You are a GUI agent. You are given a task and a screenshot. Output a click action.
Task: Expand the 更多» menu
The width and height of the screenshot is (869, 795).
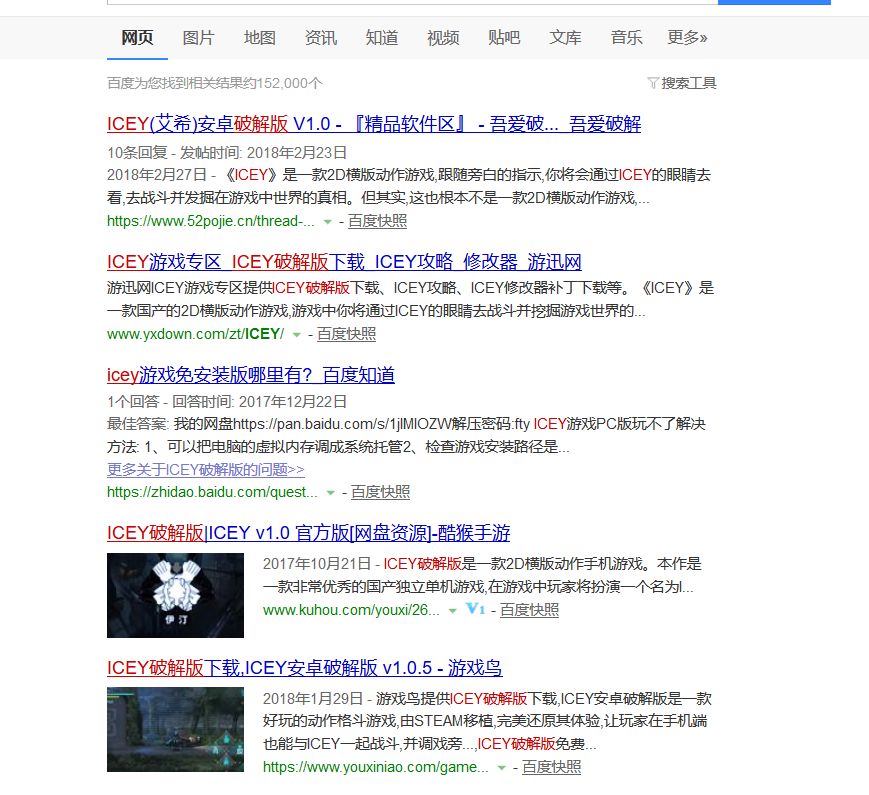687,38
